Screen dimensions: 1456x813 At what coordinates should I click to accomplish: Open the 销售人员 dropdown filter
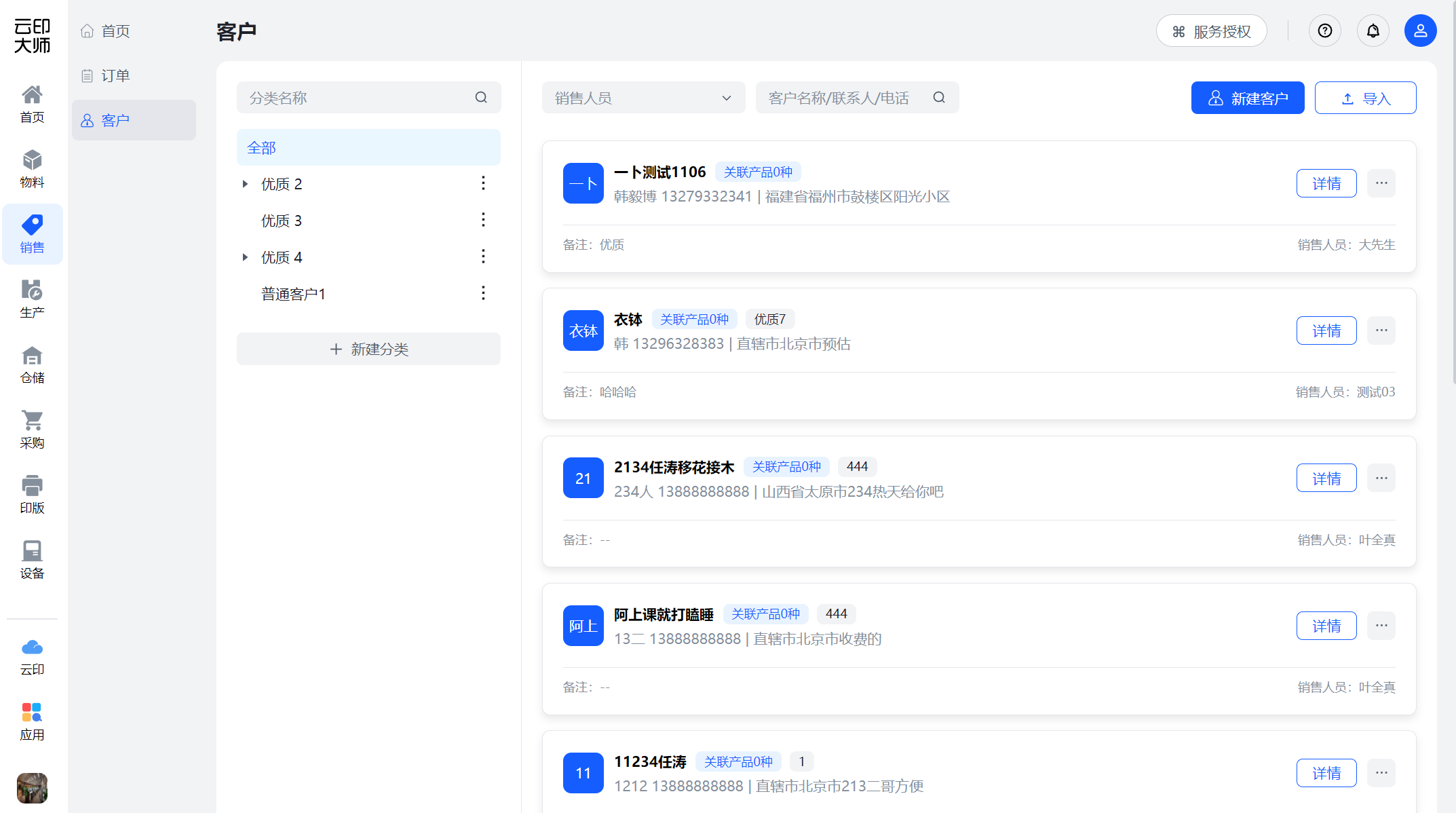(643, 98)
